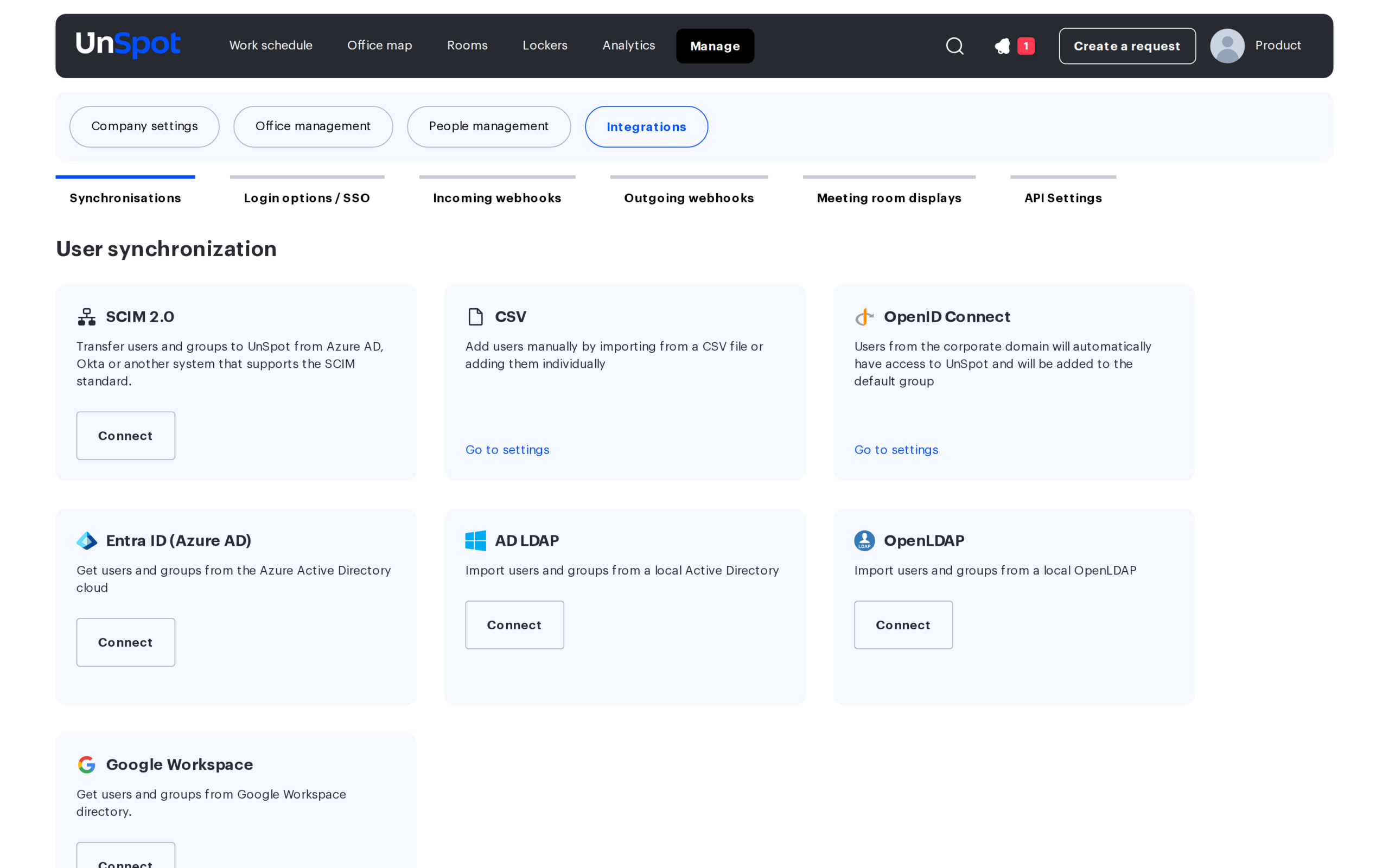Click the AD LDAP card title

527,541
